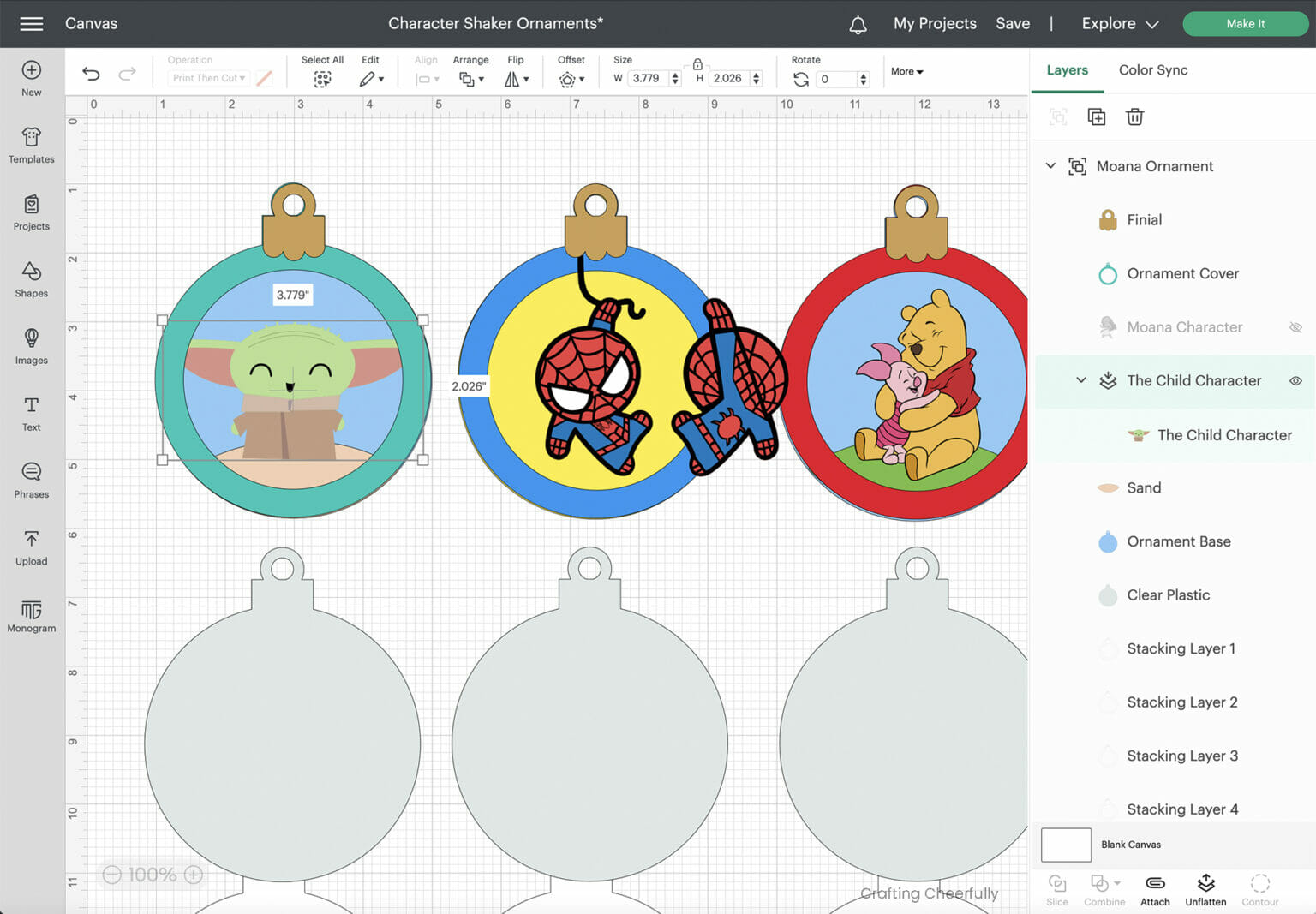Screen dimensions: 1316x914
Task: Switch to the Color Sync tab
Action: pyautogui.click(x=1152, y=69)
